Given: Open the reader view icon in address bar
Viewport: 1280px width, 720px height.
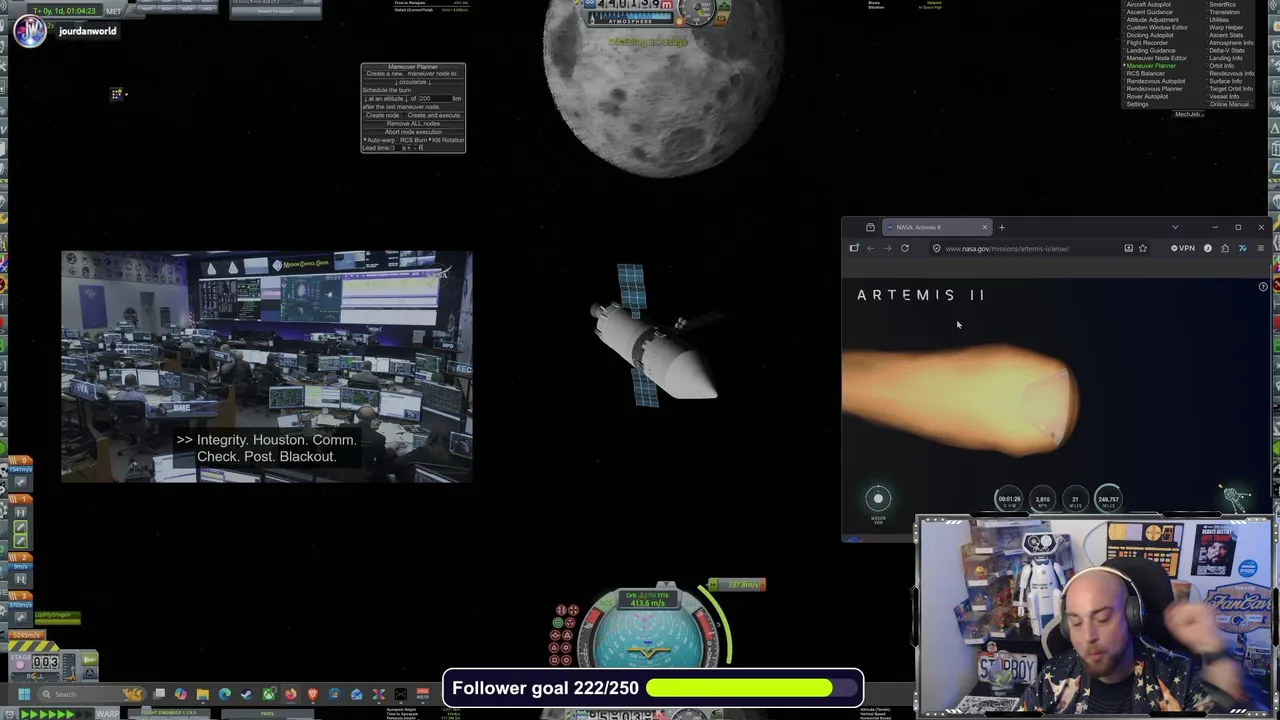Looking at the screenshot, I should [1129, 248].
